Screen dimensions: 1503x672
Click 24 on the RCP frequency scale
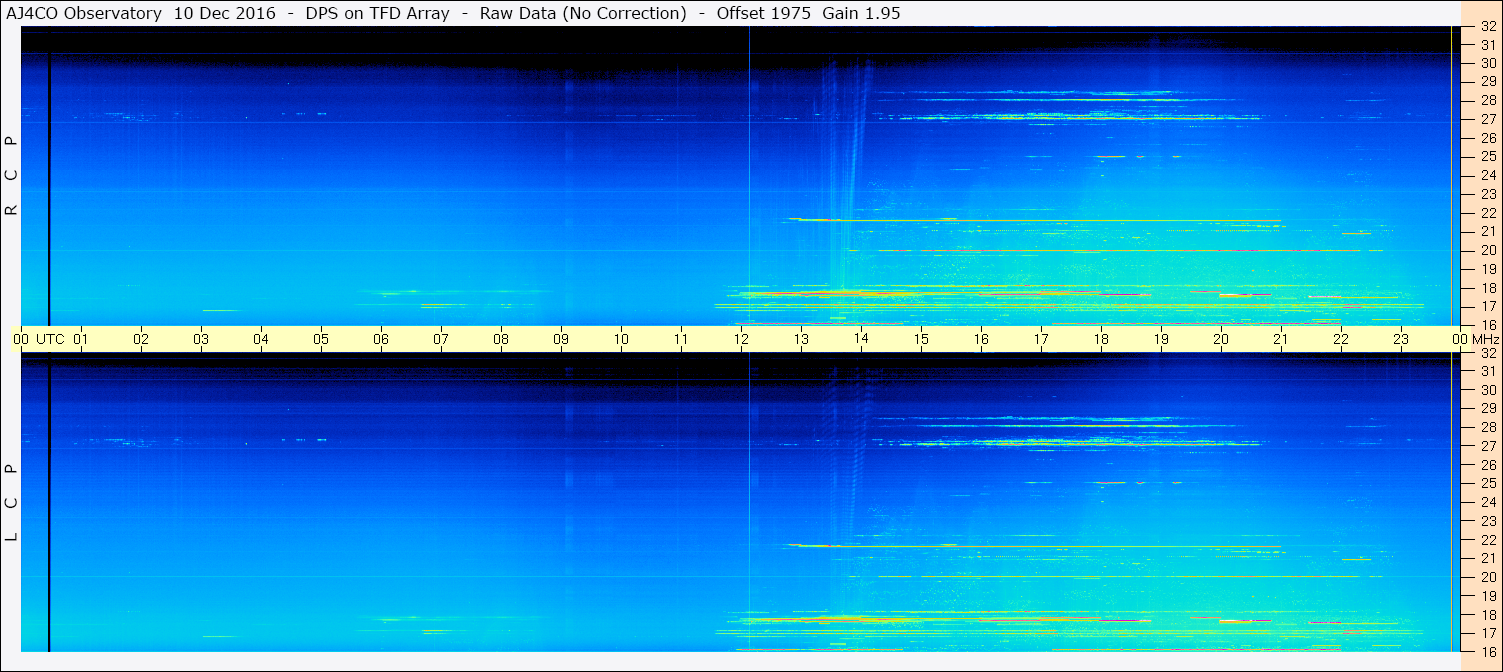pos(1488,175)
